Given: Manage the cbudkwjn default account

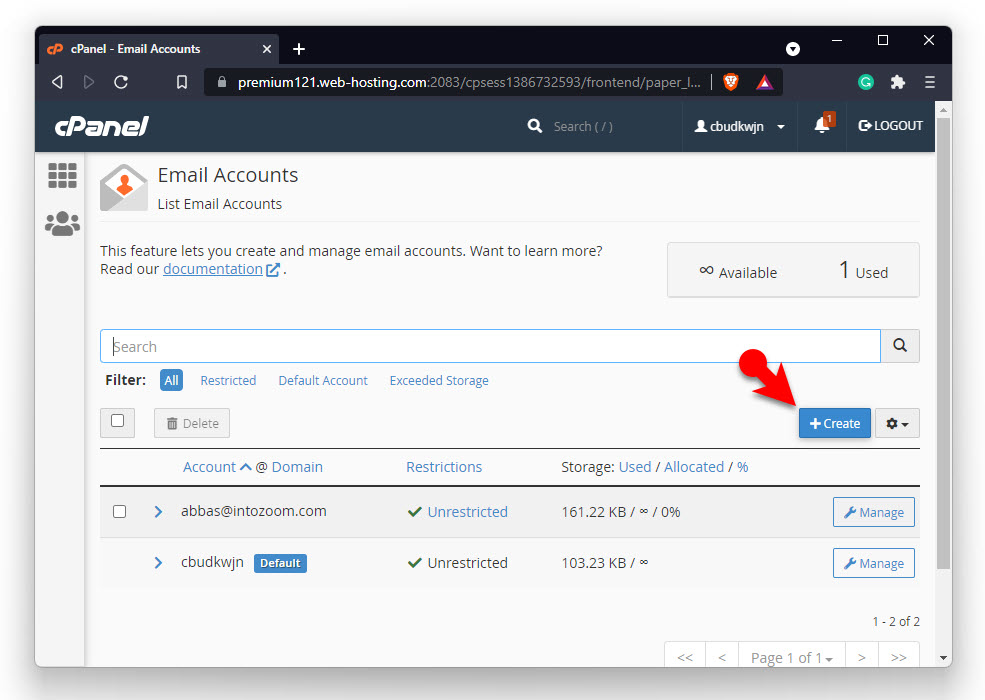Looking at the screenshot, I should click(873, 563).
